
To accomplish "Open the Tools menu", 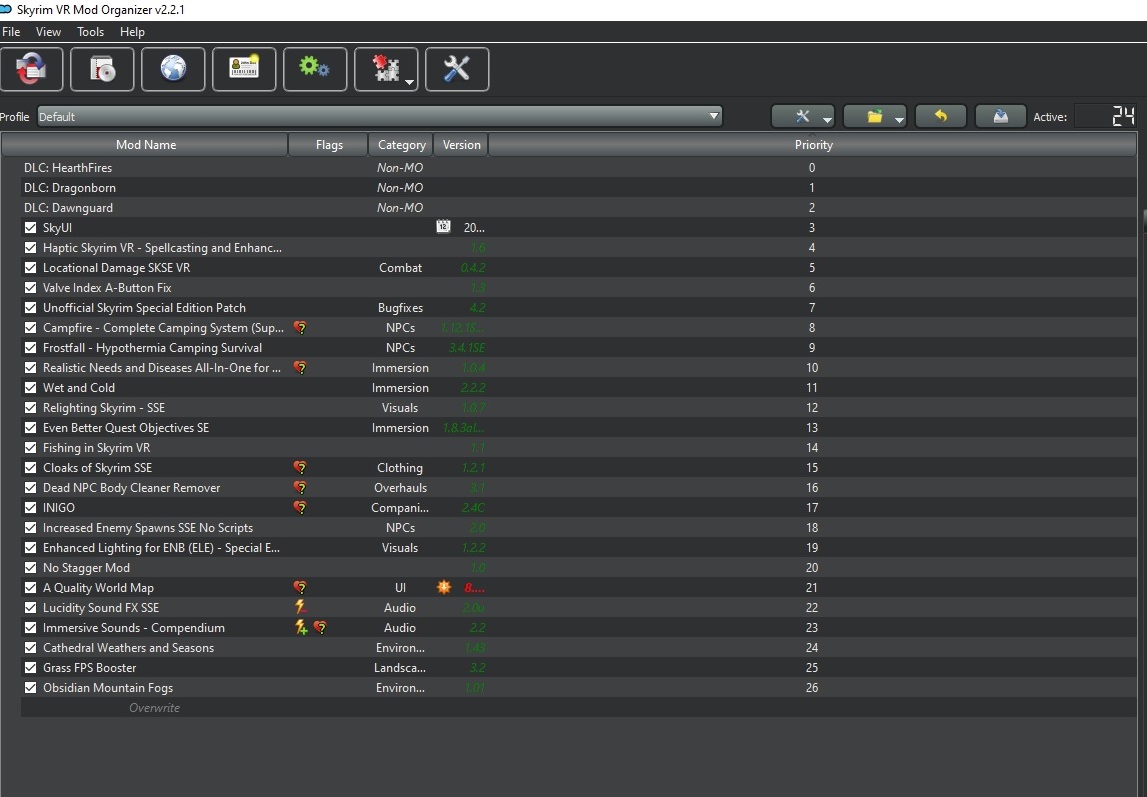I will pyautogui.click(x=91, y=31).
